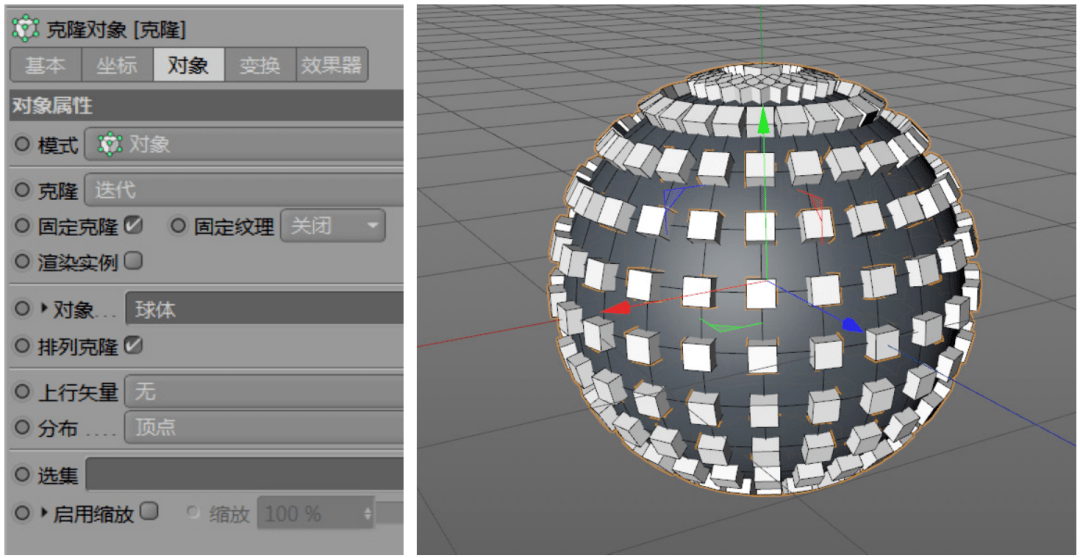Click the cube clone at the gizmo center
Image resolution: width=1080 pixels, height=558 pixels.
(x=762, y=294)
